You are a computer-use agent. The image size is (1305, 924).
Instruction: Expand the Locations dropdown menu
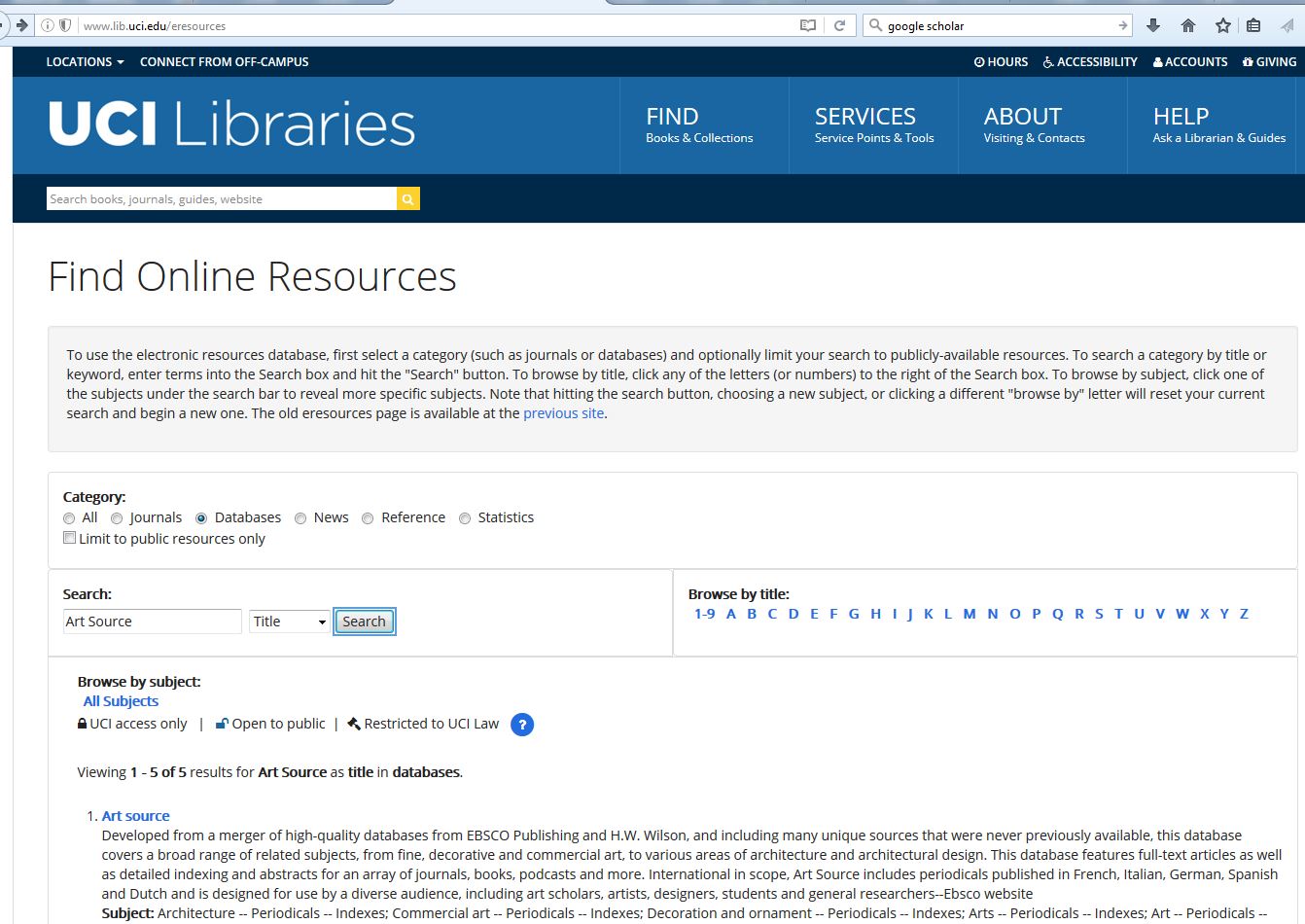point(85,61)
